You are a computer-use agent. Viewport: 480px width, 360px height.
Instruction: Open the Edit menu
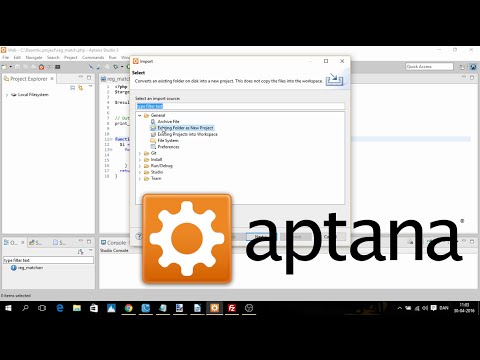[17, 58]
